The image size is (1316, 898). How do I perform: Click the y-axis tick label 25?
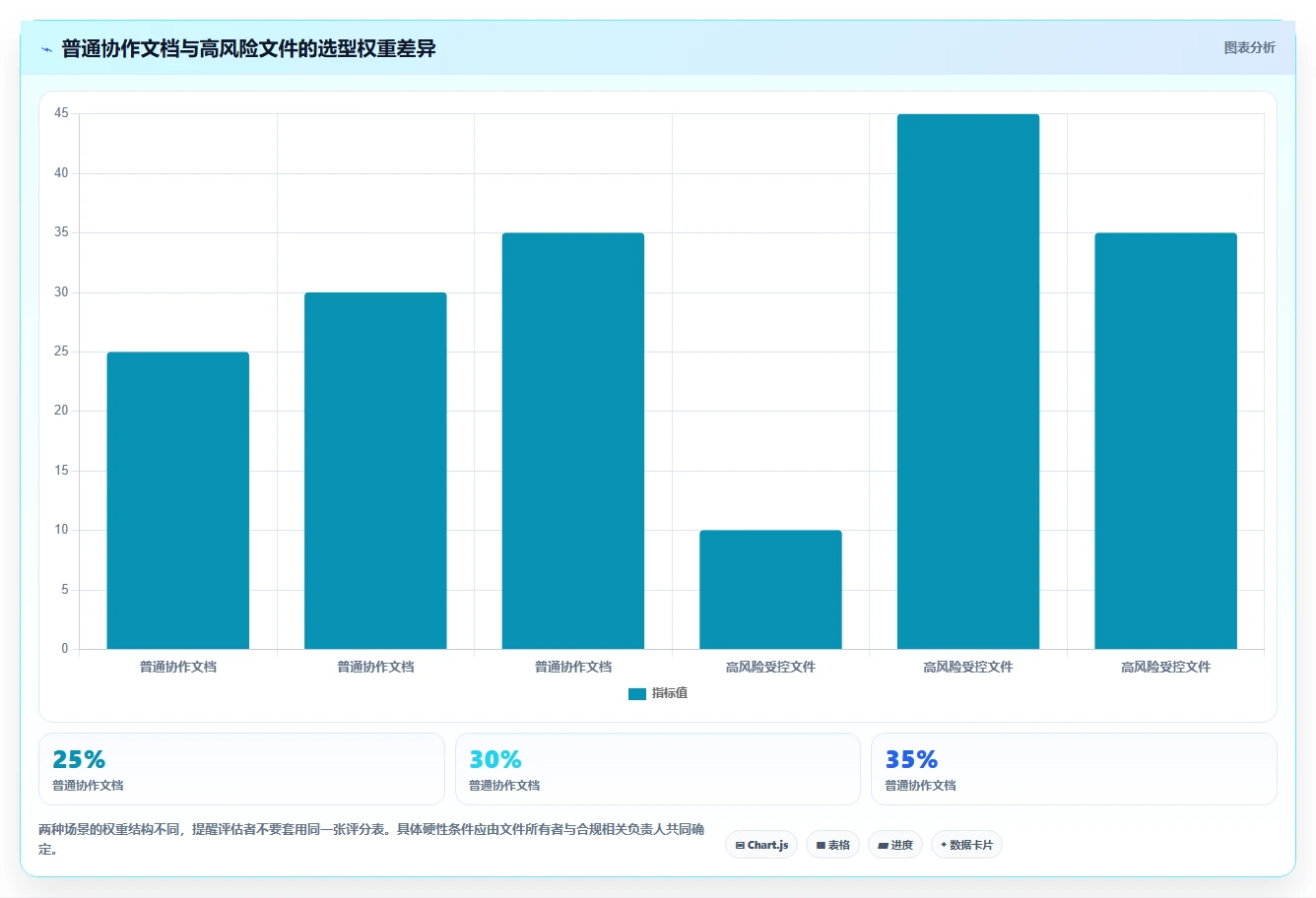(x=61, y=352)
